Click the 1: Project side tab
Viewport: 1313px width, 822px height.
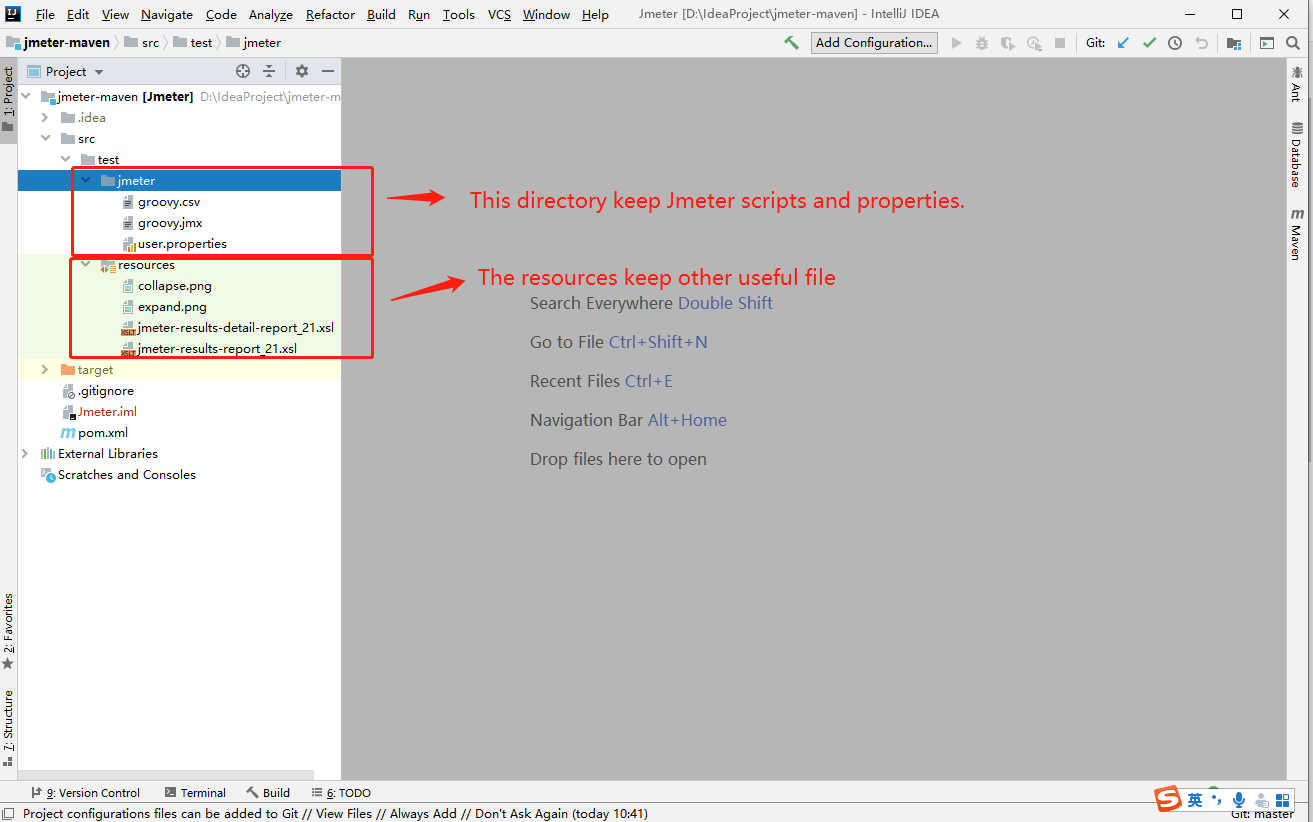(x=8, y=100)
